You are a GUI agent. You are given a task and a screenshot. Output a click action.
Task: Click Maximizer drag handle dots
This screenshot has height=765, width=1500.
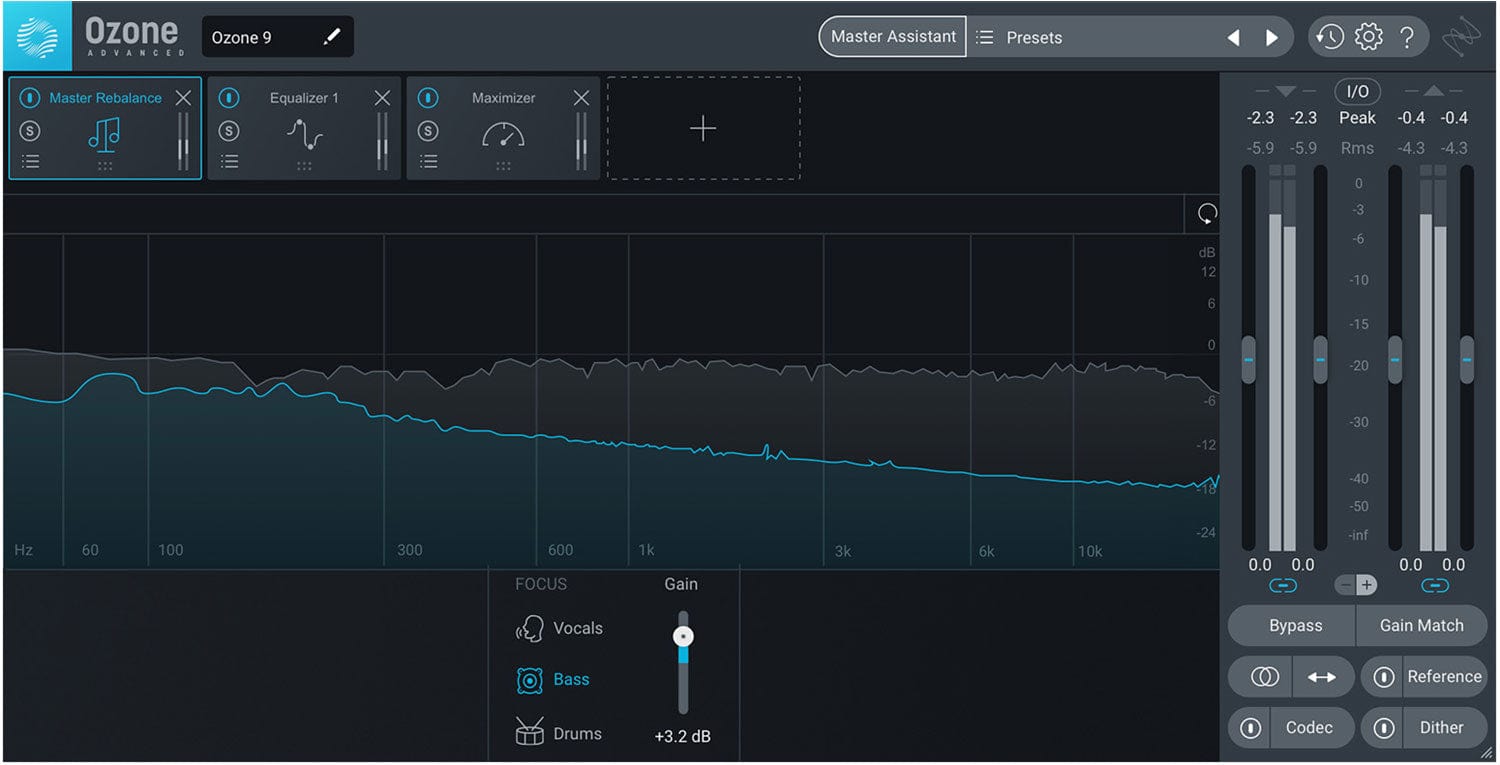pos(503,167)
